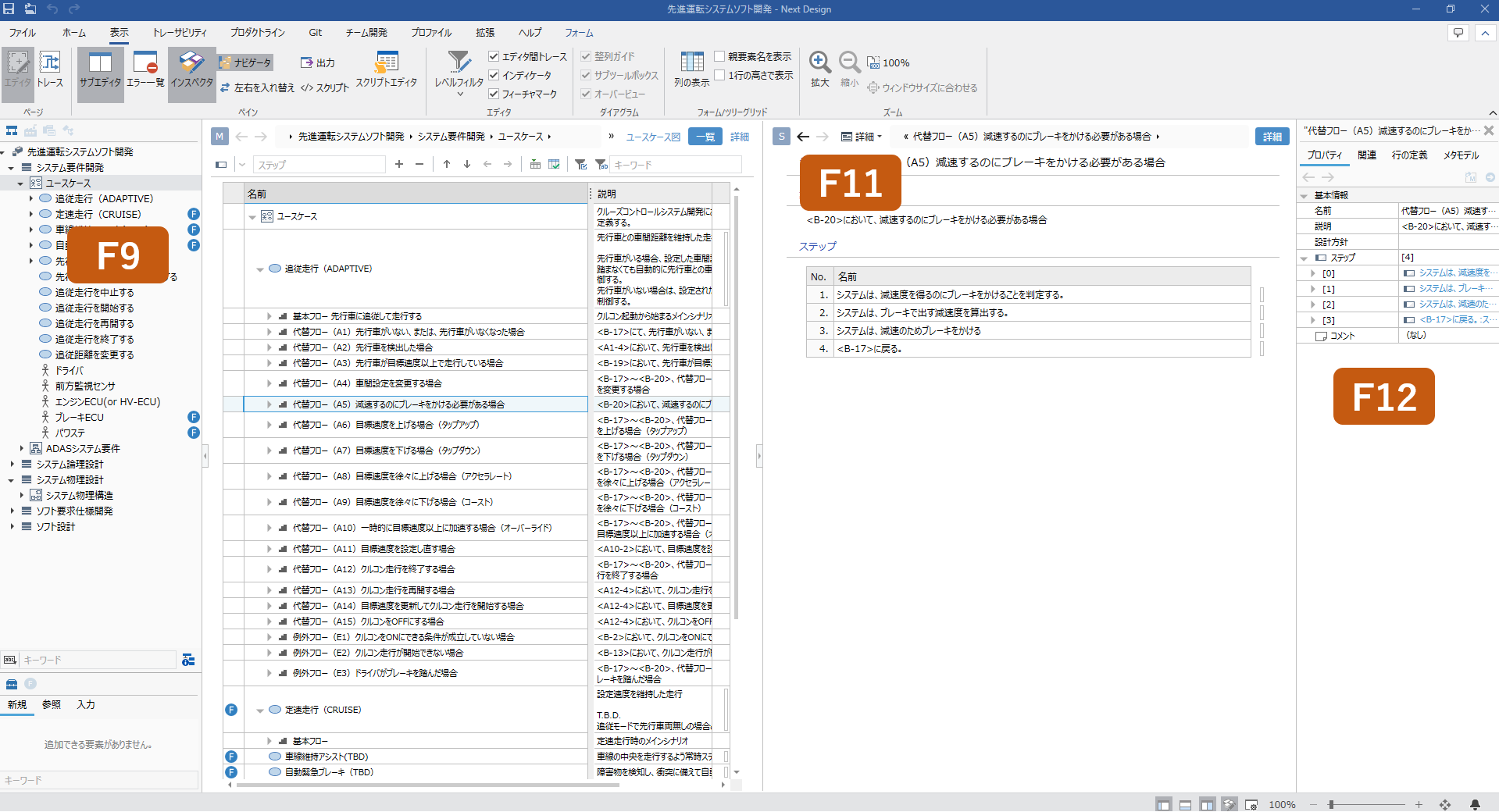Move item down with arrow icon
This screenshot has width=1499, height=812.
(467, 164)
